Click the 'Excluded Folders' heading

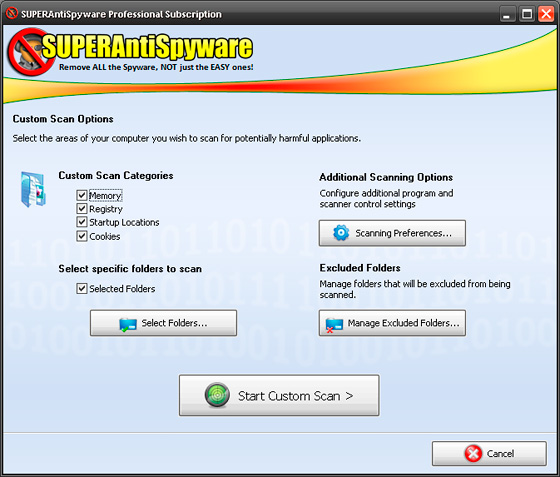tap(360, 268)
